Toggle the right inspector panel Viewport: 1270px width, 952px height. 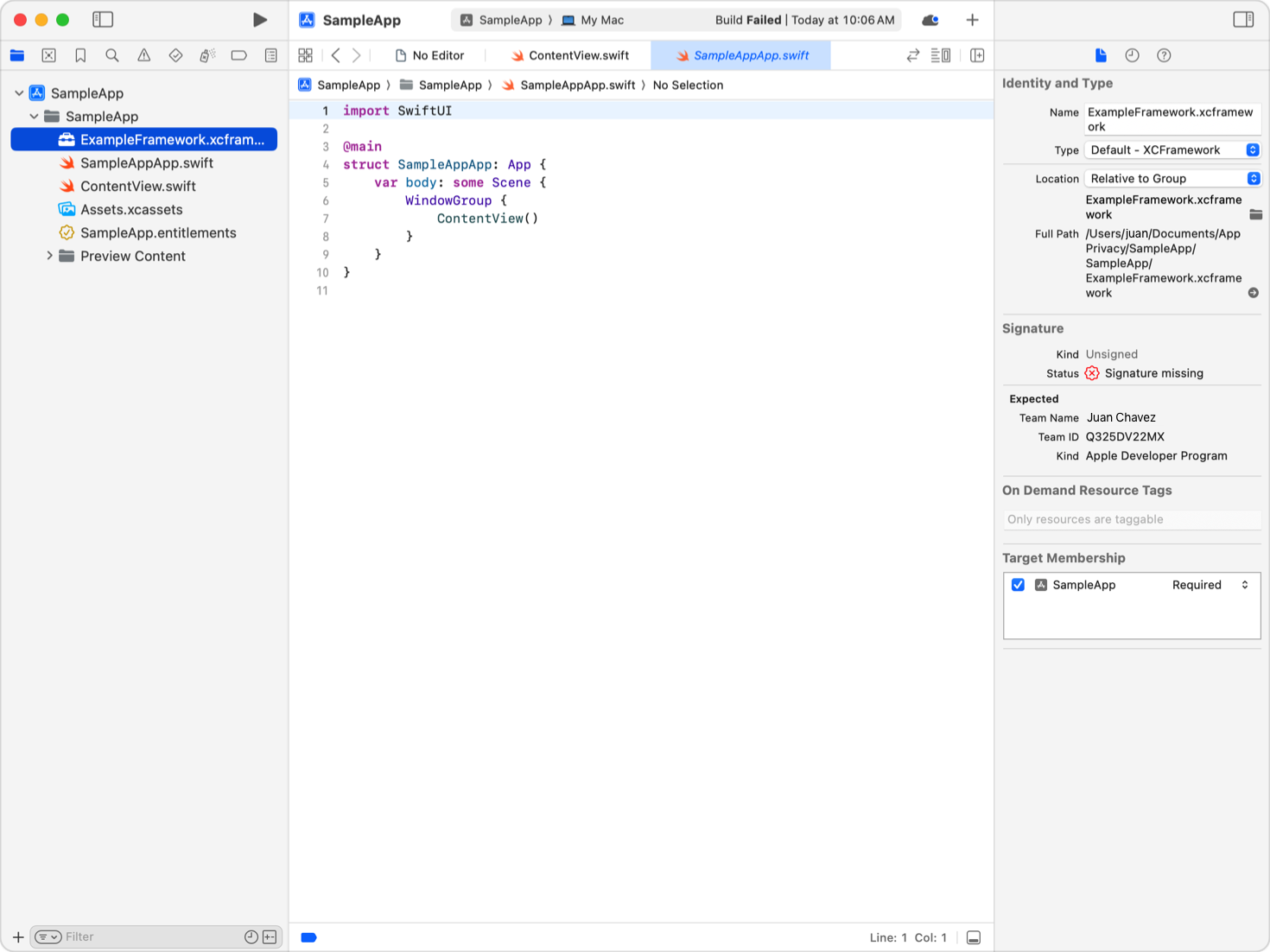pyautogui.click(x=1243, y=18)
